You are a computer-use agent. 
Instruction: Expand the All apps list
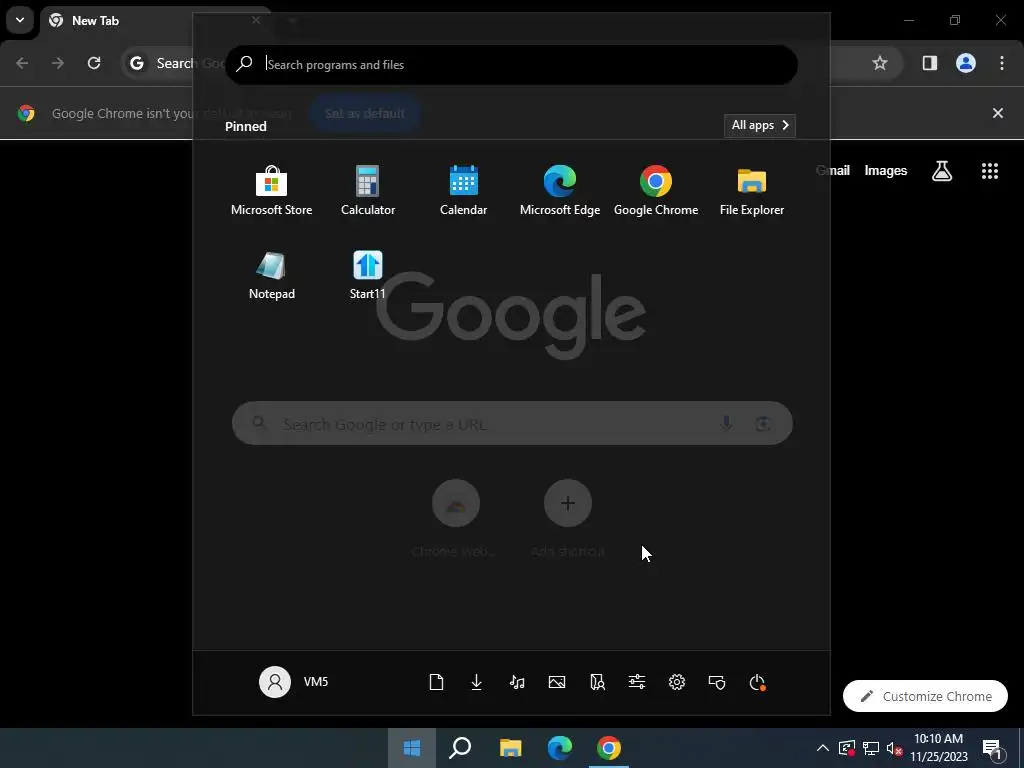(760, 125)
